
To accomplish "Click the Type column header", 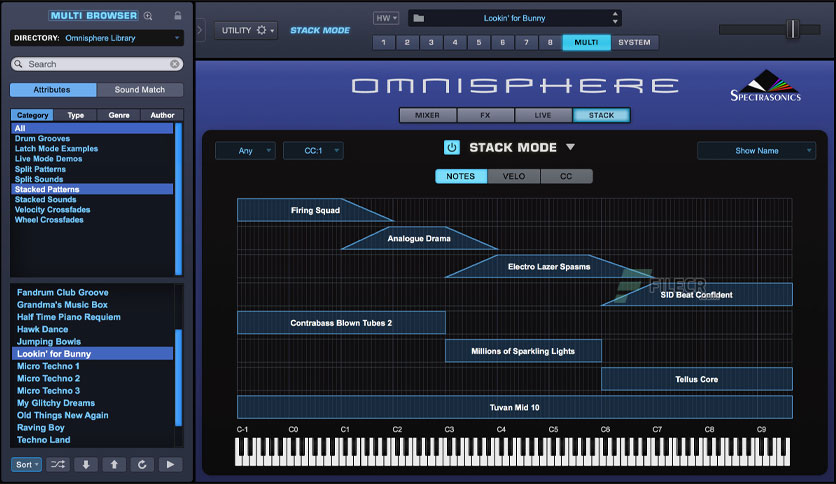I will (x=76, y=115).
